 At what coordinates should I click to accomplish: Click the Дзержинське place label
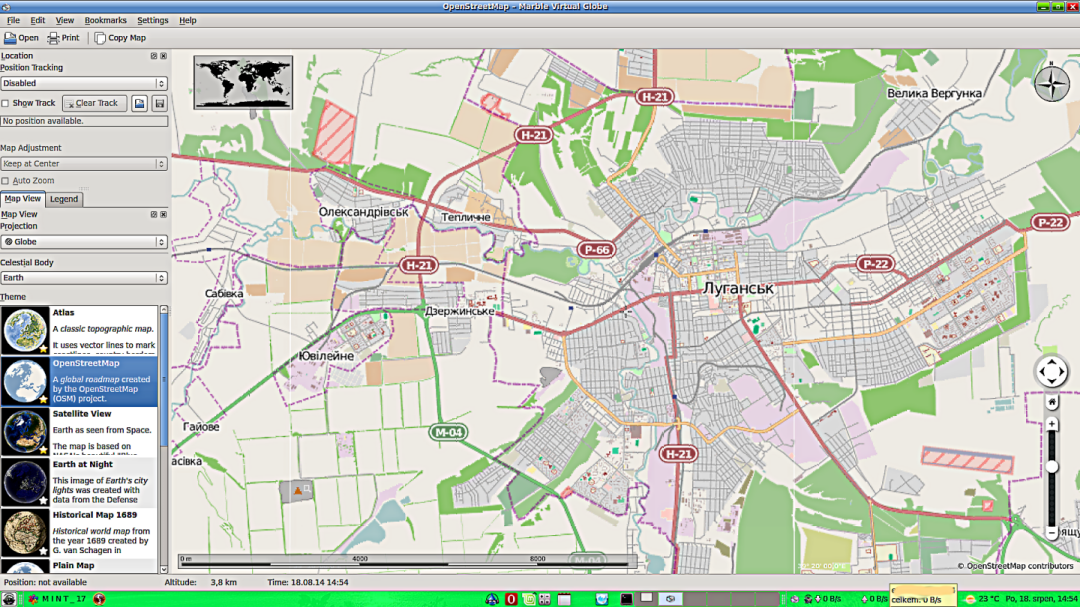[459, 311]
